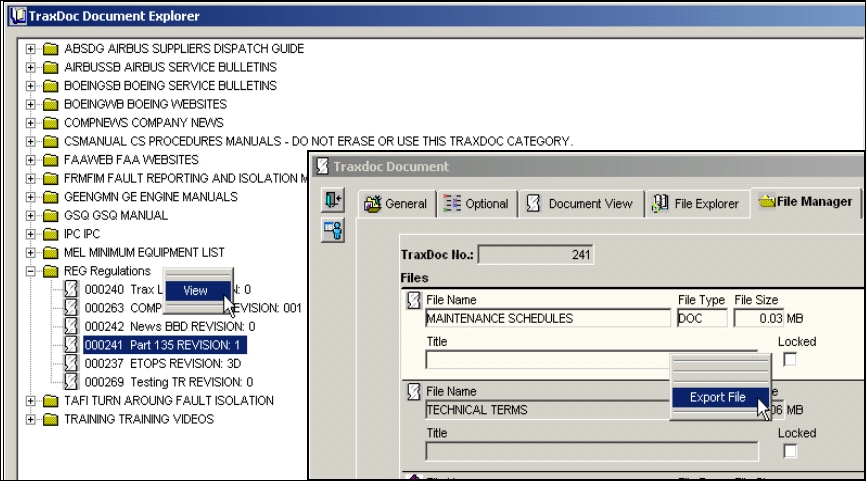
Task: Click folder icon of IPC IPC
Action: click(50, 234)
